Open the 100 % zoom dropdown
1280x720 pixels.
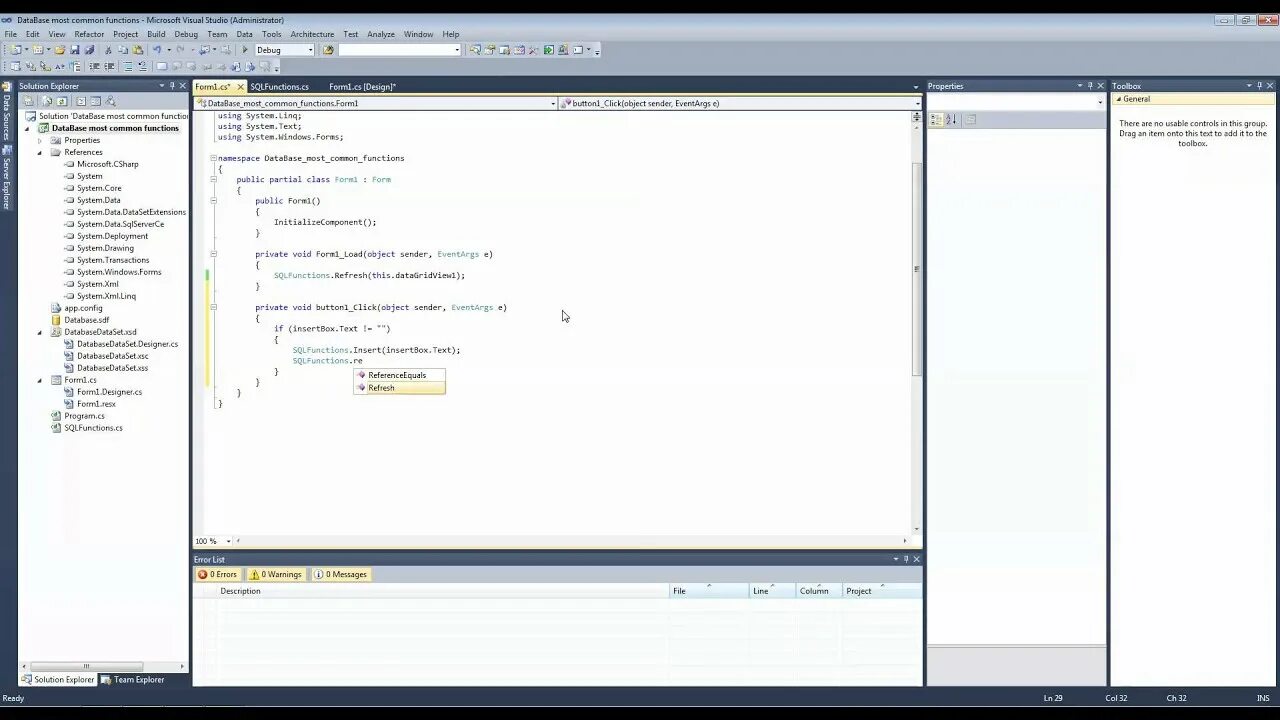(229, 541)
